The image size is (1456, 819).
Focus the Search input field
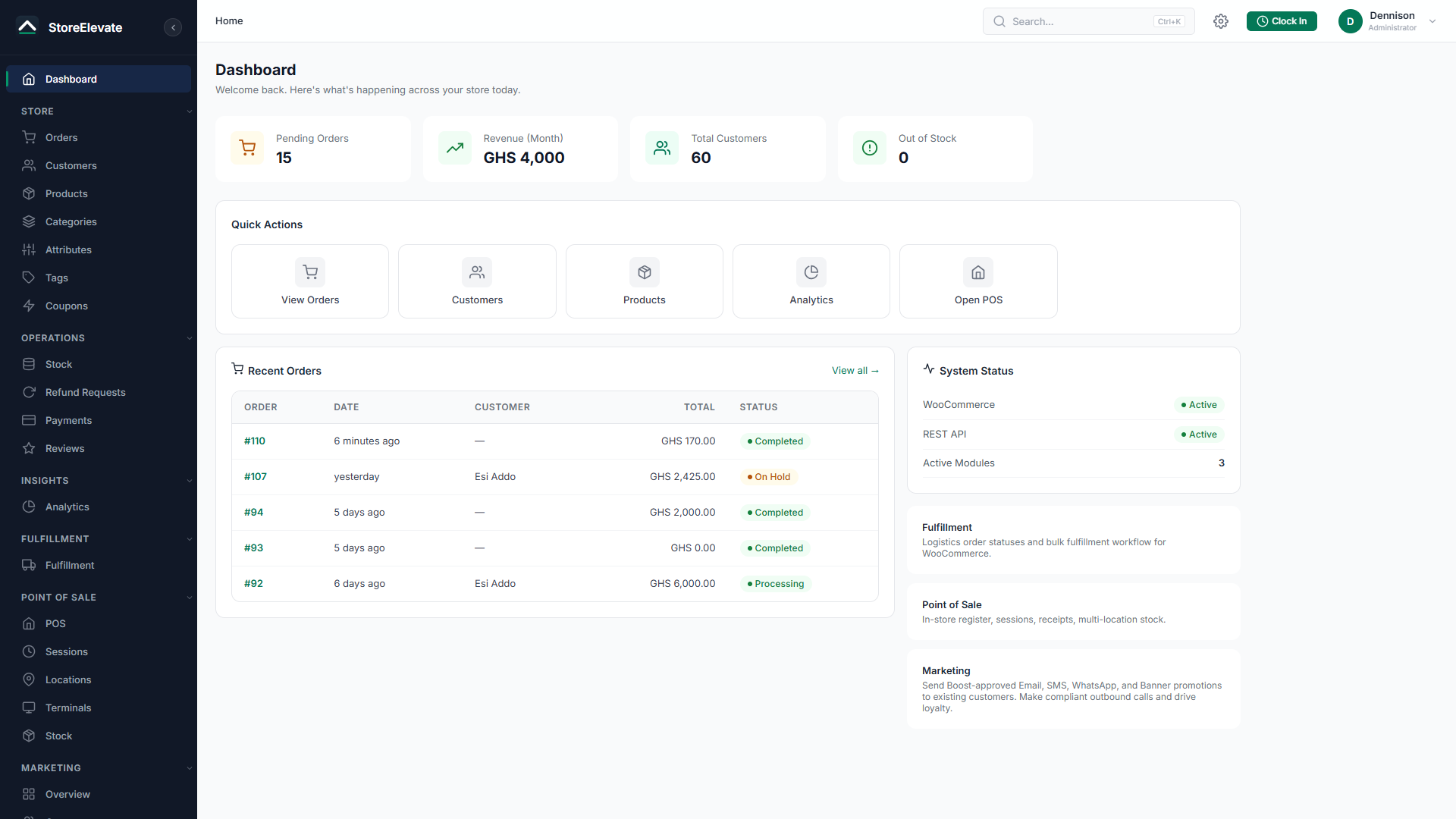click(x=1088, y=21)
